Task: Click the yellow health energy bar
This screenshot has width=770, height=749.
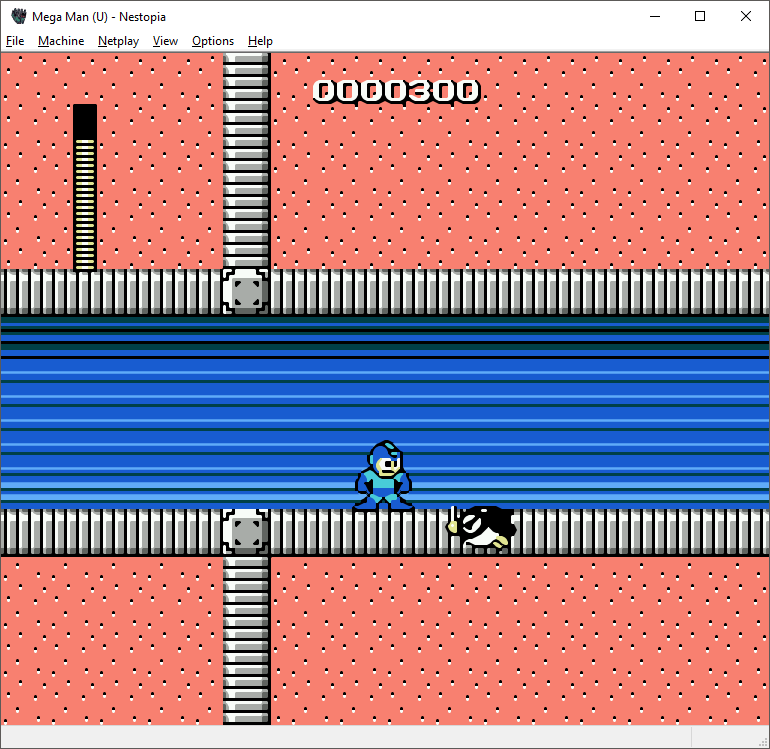Action: click(85, 187)
